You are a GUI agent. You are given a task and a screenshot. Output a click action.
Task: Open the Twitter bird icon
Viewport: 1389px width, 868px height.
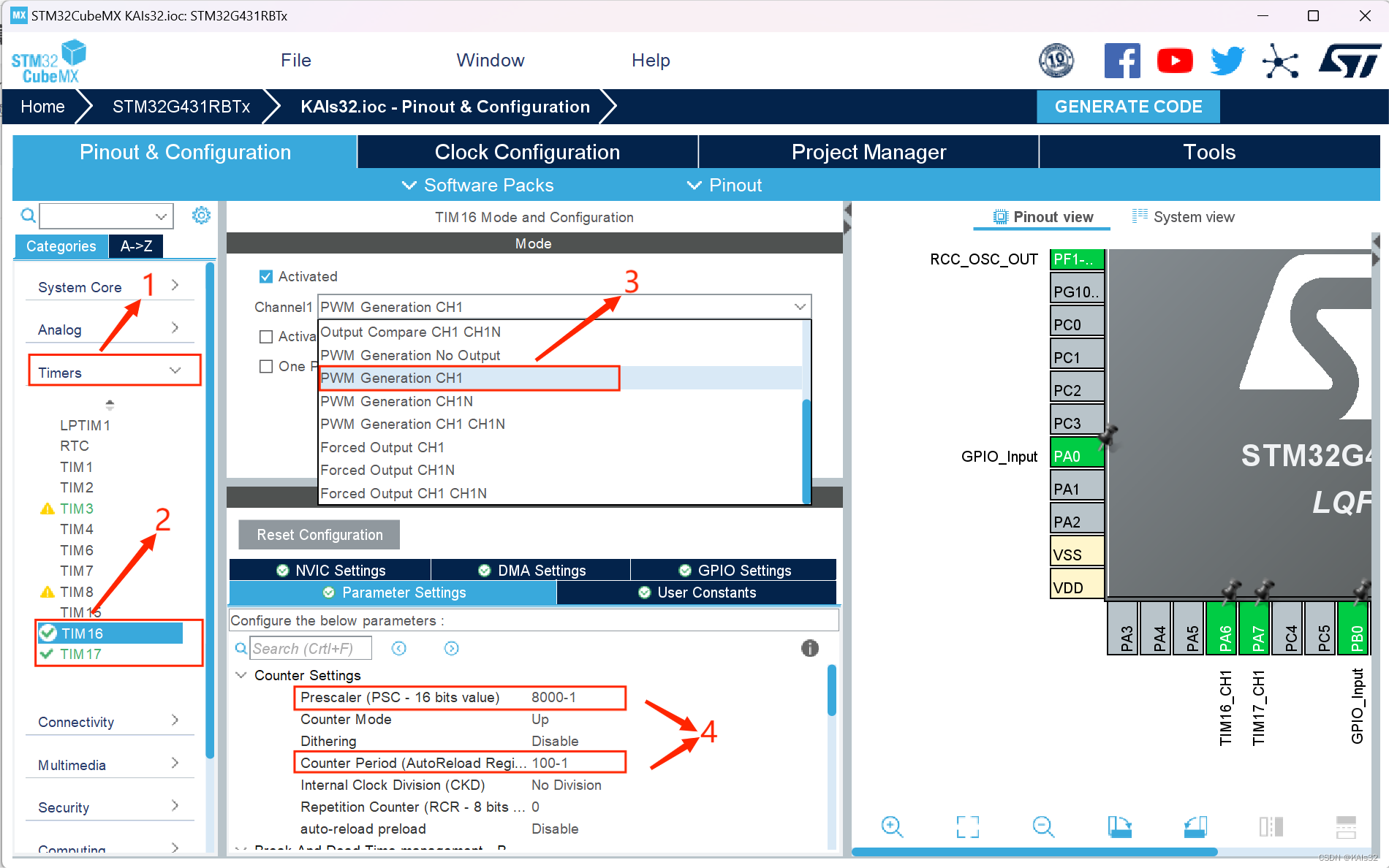click(x=1227, y=61)
